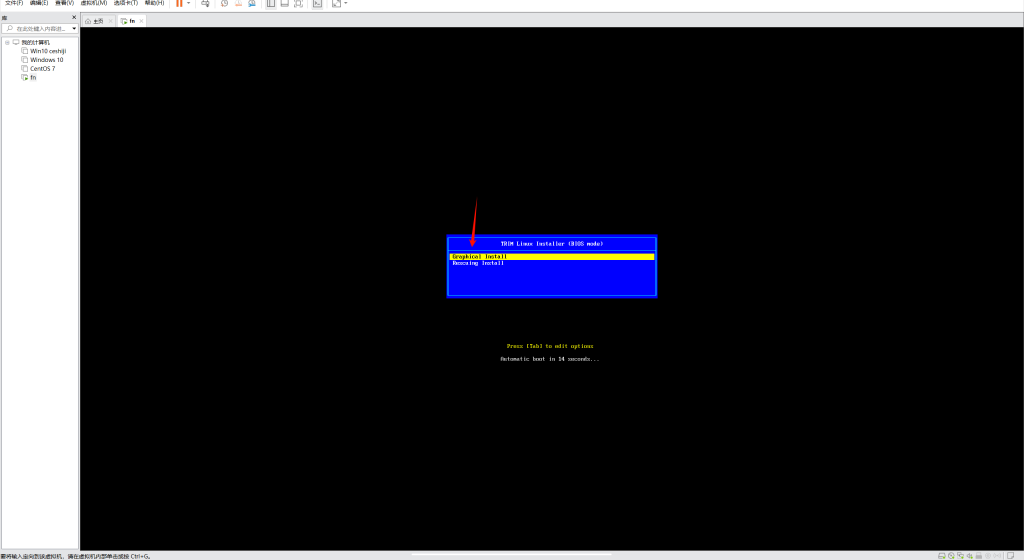Take a snapshot using the snapshot icon

tap(224, 4)
